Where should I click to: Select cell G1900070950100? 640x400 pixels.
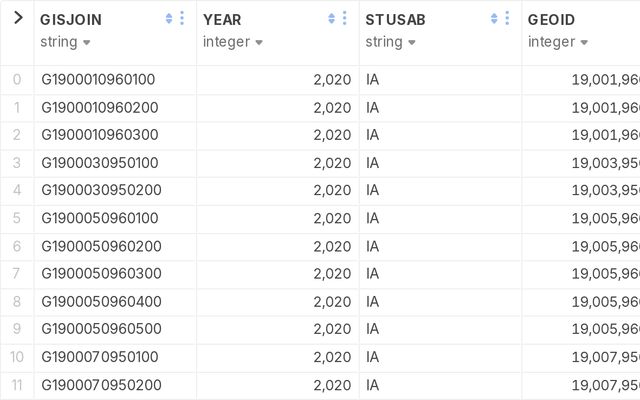pyautogui.click(x=98, y=357)
